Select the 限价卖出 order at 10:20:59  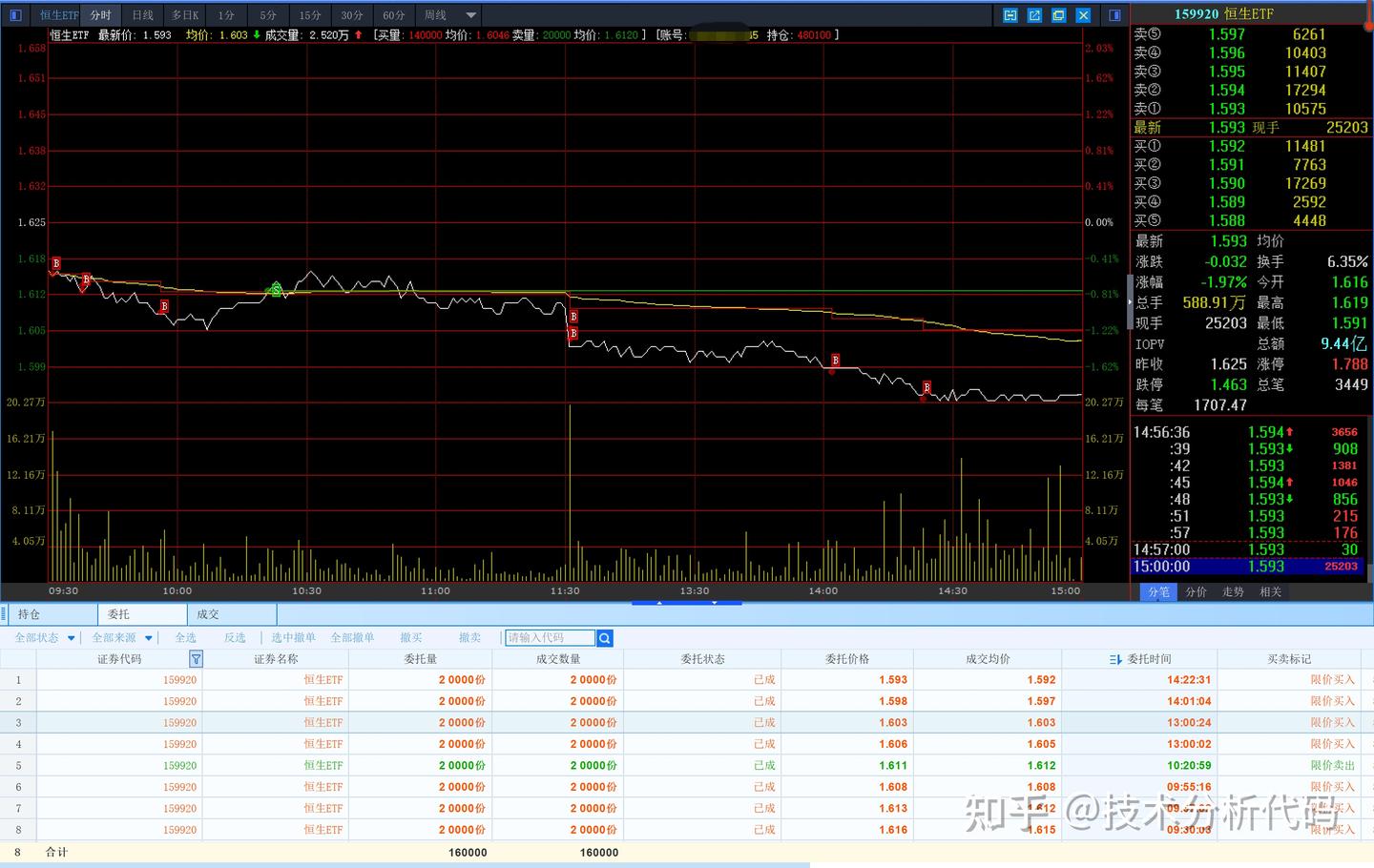point(687,766)
